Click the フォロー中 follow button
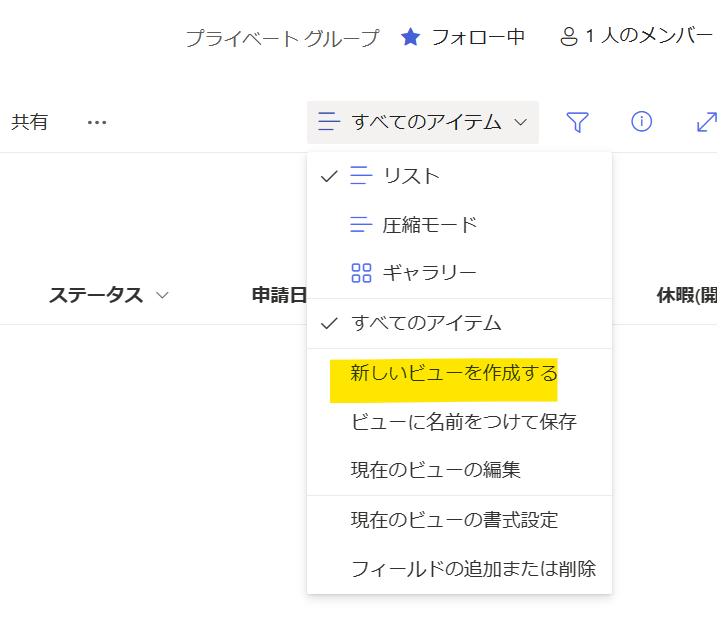717x624 pixels. 462,37
